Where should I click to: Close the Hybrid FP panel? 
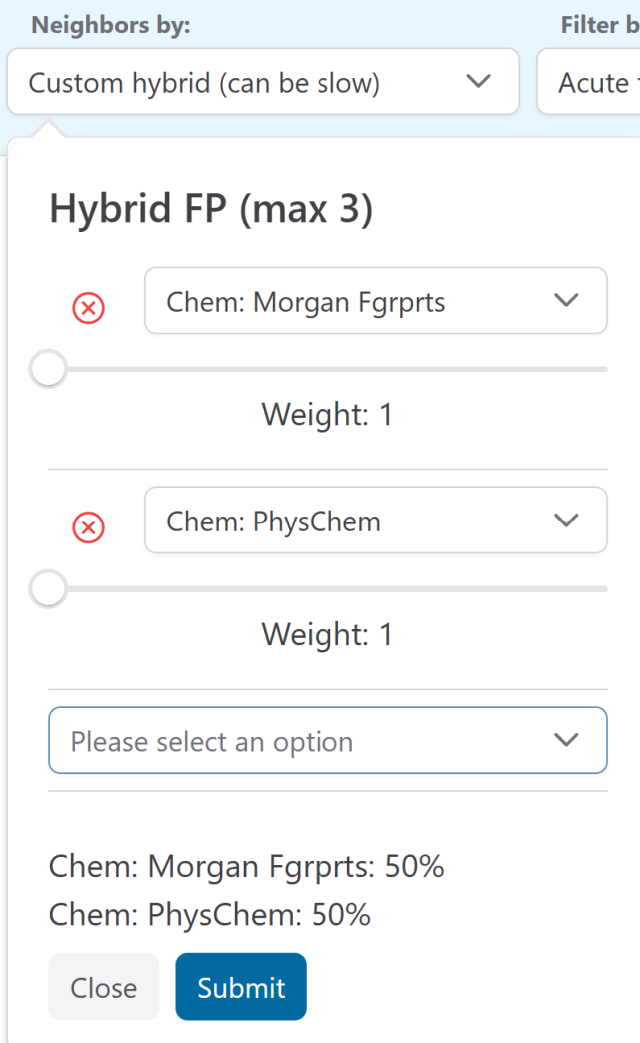tap(103, 986)
